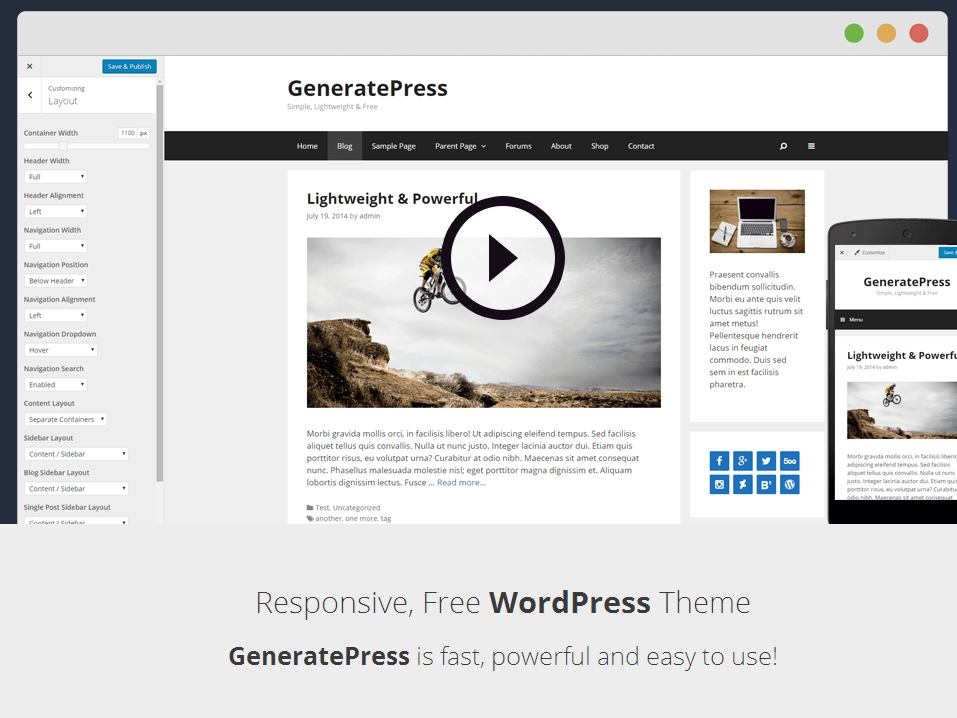Click the back arrow beside Customizing Layout
Screen dimensions: 957x718
coord(30,95)
